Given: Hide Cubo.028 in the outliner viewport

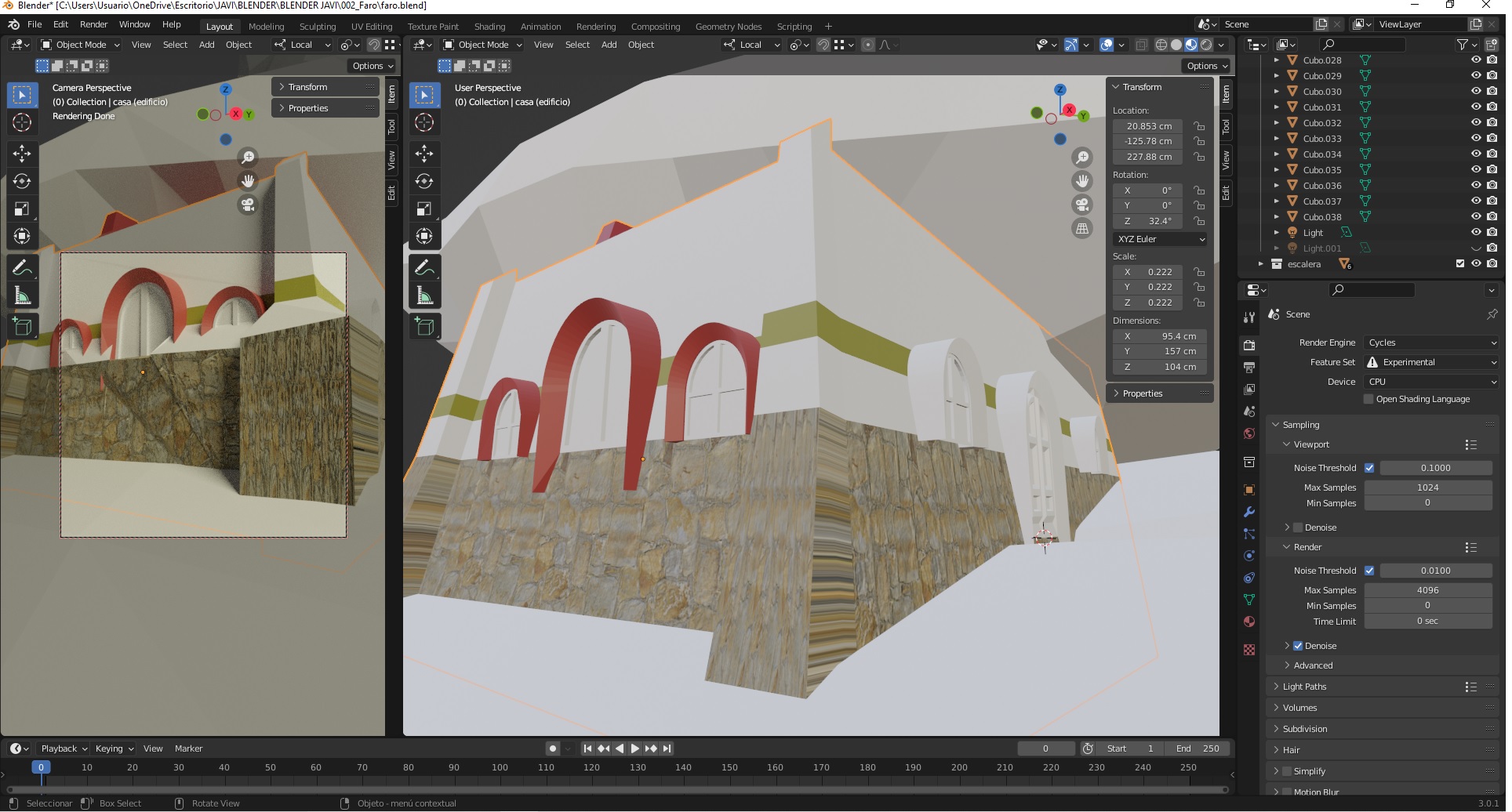Looking at the screenshot, I should point(1476,60).
